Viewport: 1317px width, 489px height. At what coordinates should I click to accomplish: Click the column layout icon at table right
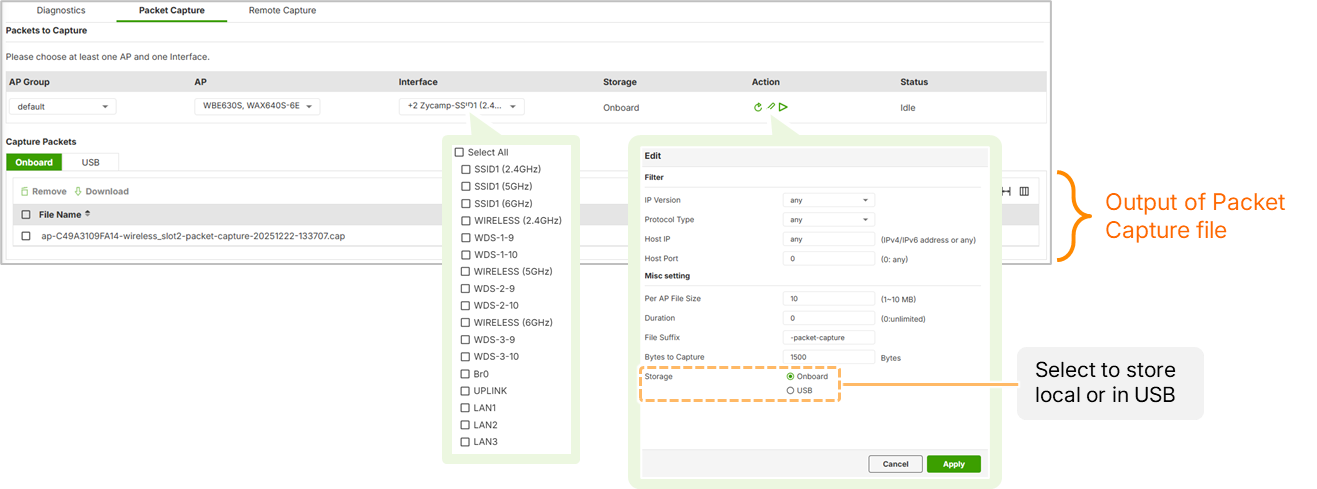[x=1024, y=191]
